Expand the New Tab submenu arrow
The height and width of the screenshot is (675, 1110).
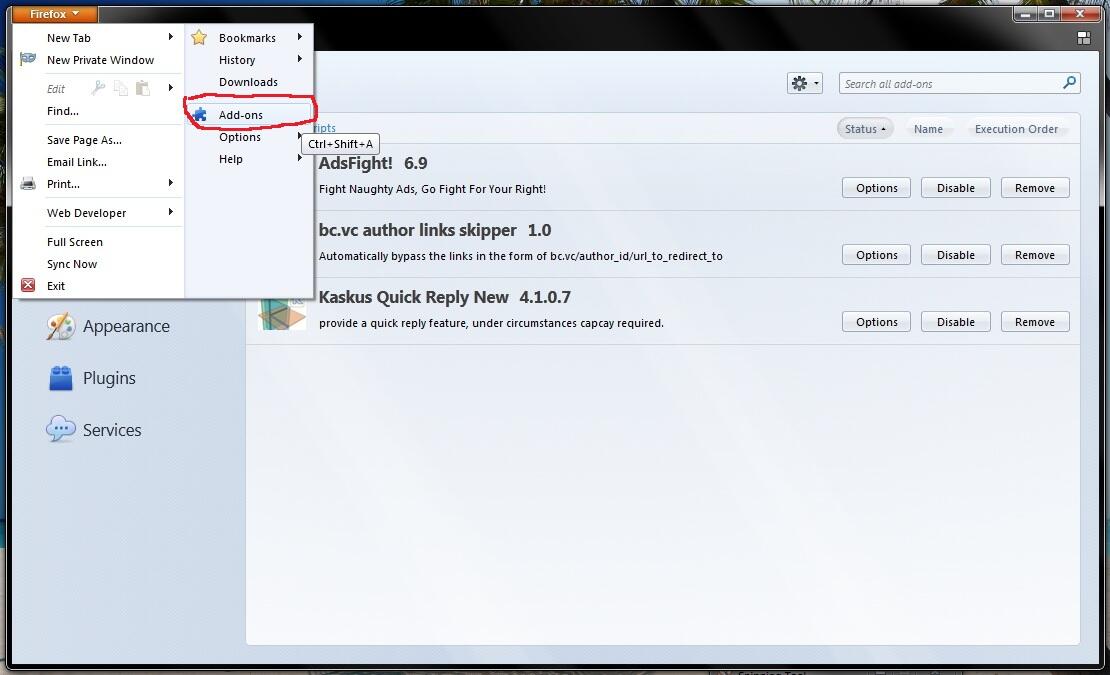[171, 37]
